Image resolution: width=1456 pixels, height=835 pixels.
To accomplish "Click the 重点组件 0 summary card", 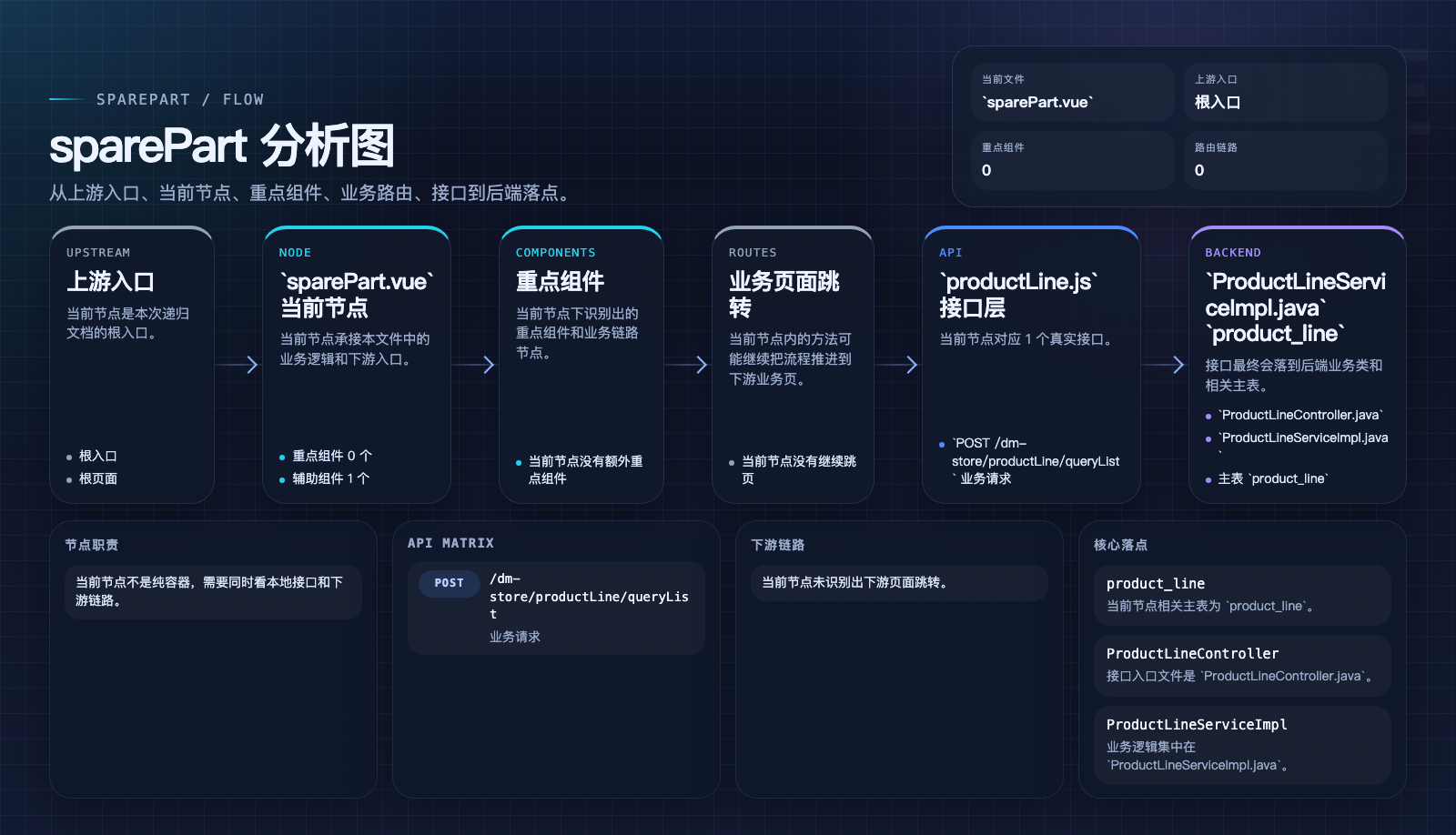I will (x=1073, y=160).
